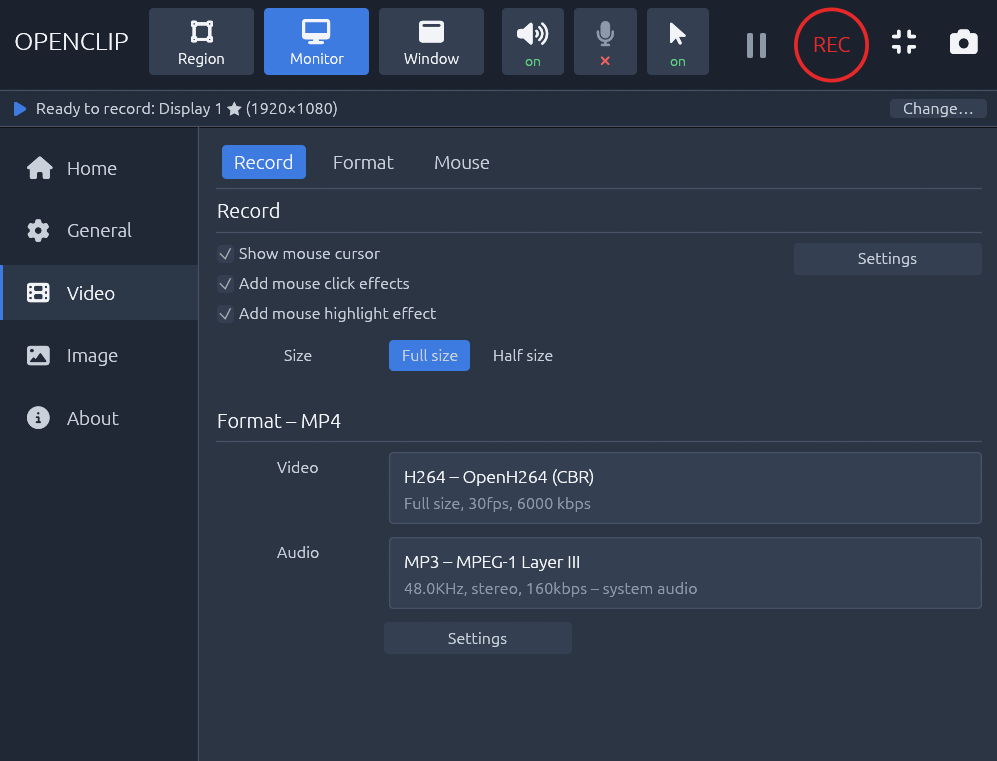Toggle microphone recording
This screenshot has height=761, width=997.
pos(605,42)
